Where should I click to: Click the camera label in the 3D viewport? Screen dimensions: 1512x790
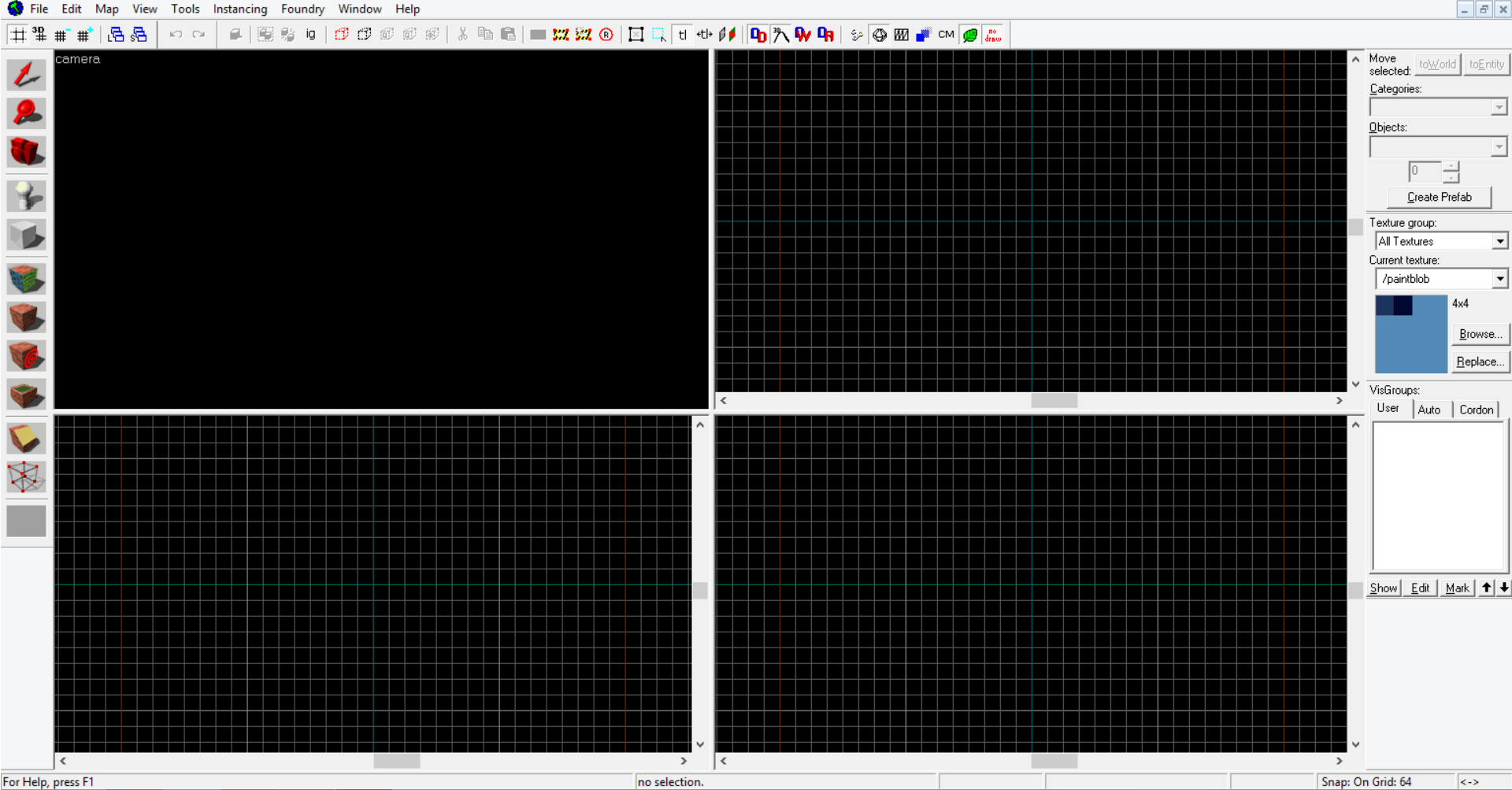click(x=77, y=59)
